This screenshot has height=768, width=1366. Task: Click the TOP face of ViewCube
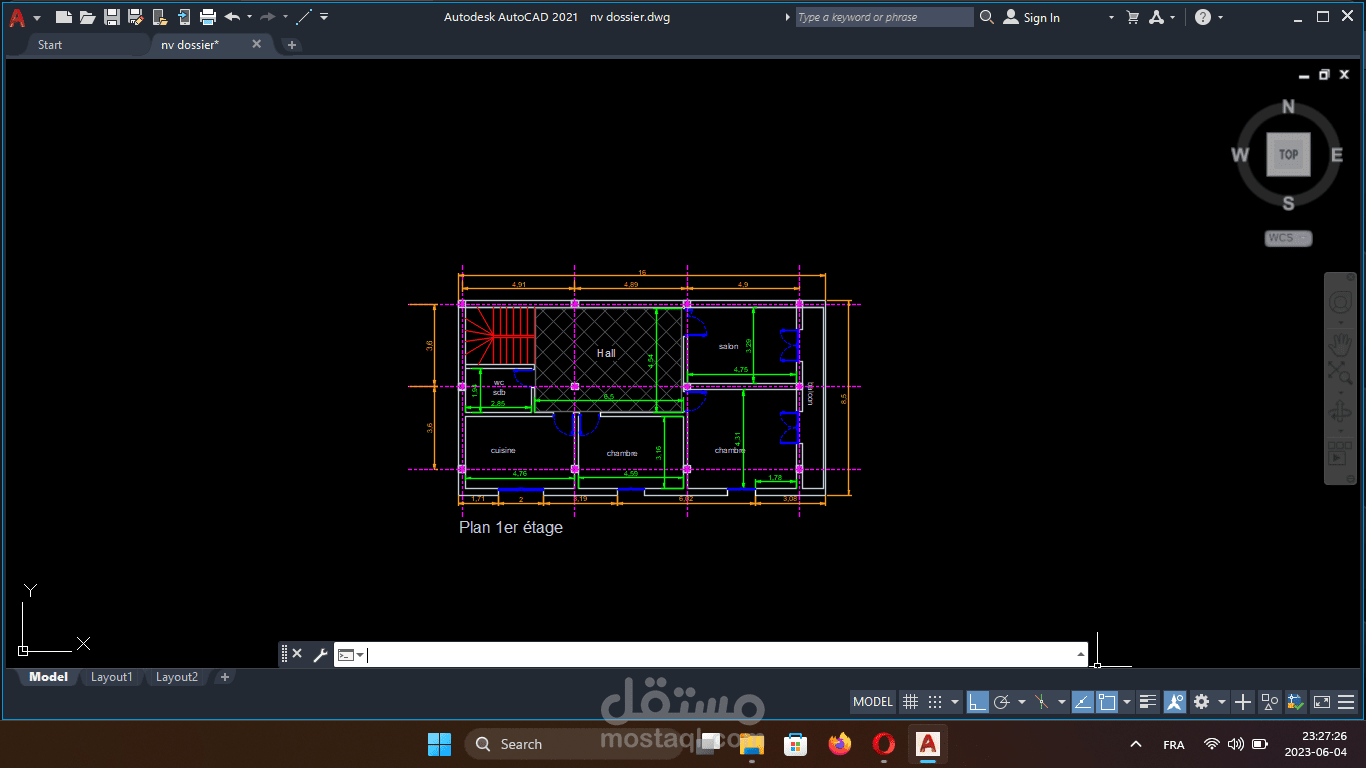click(1288, 154)
